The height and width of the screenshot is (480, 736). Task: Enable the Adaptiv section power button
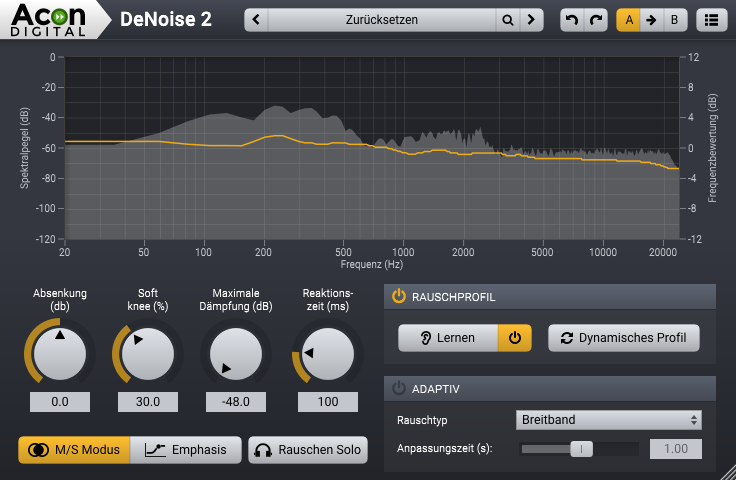click(x=398, y=388)
